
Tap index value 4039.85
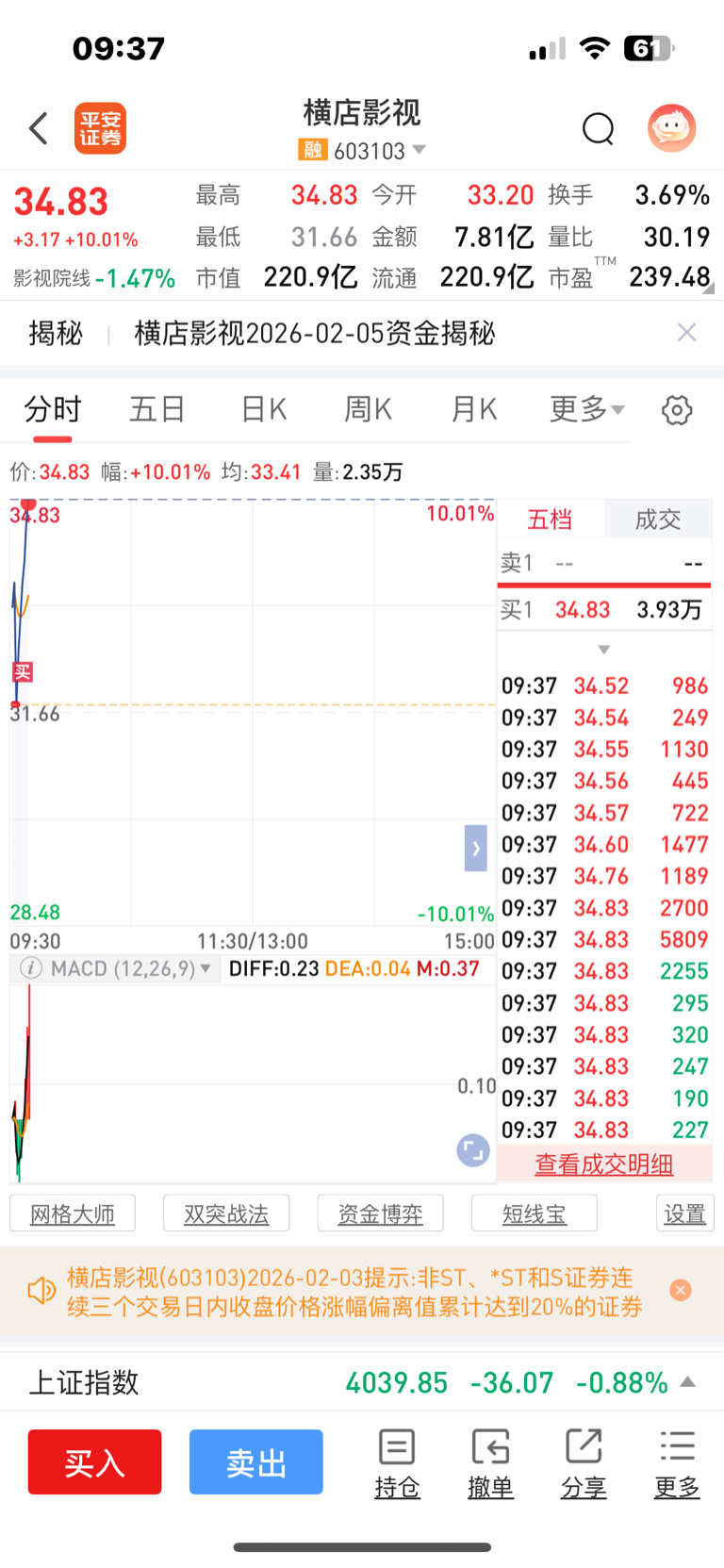click(397, 1382)
